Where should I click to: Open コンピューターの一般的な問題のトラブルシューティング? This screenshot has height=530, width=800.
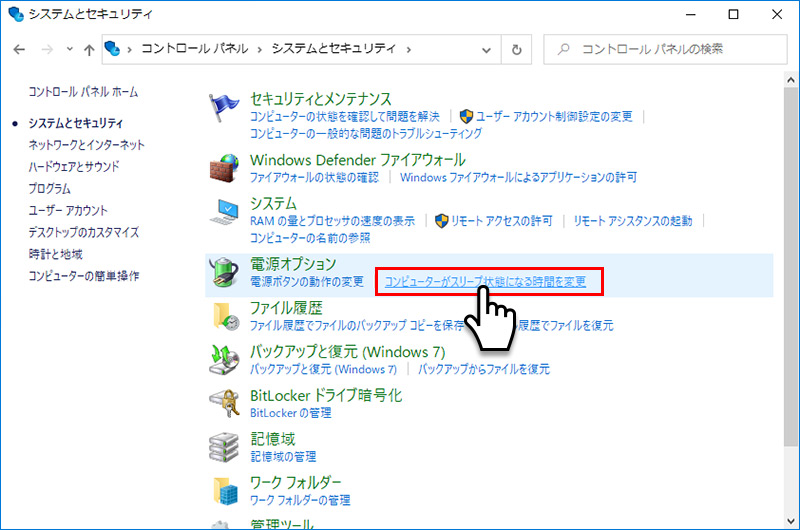coord(366,134)
